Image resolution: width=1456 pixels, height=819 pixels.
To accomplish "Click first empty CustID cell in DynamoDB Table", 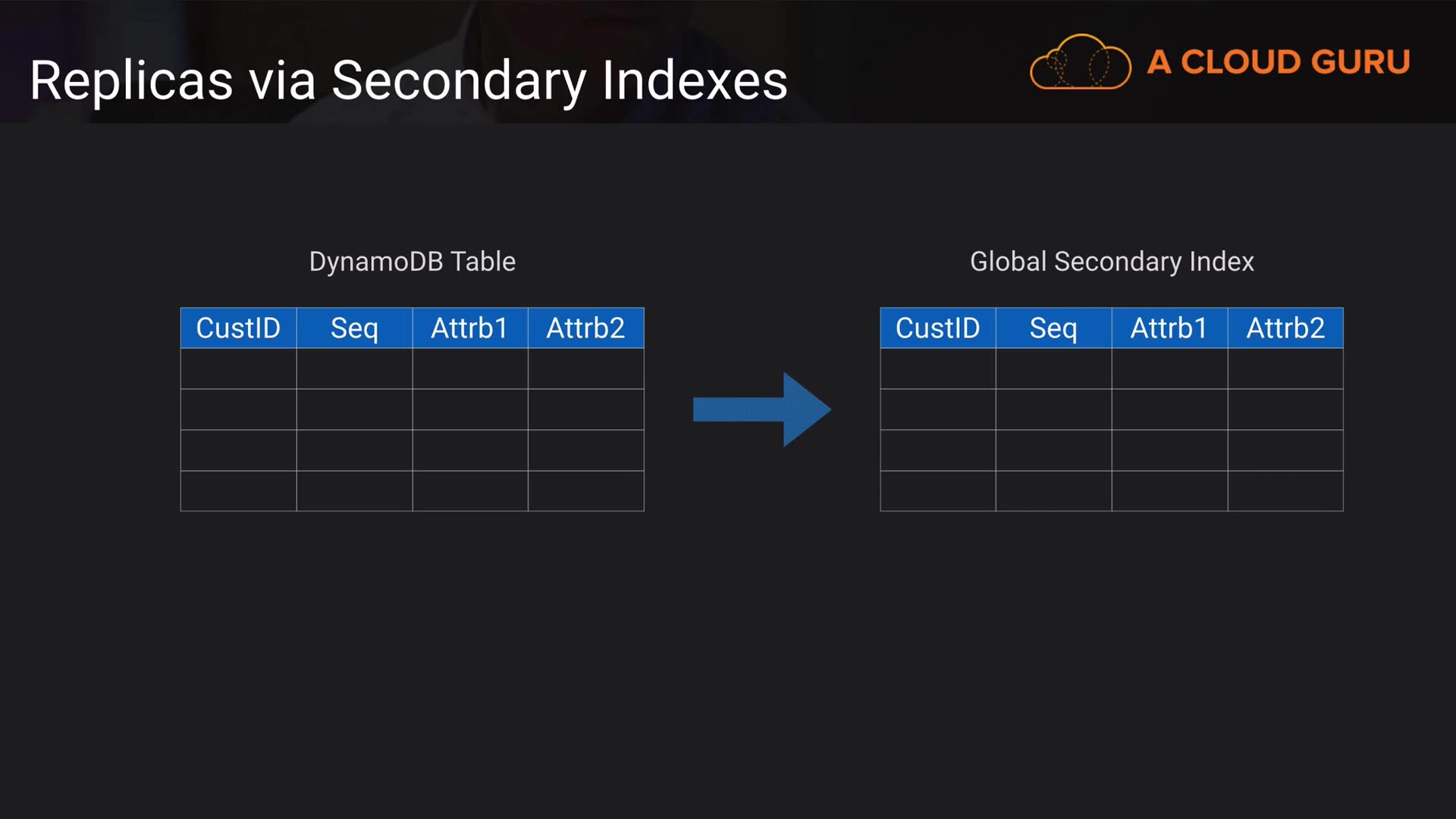I will (238, 369).
